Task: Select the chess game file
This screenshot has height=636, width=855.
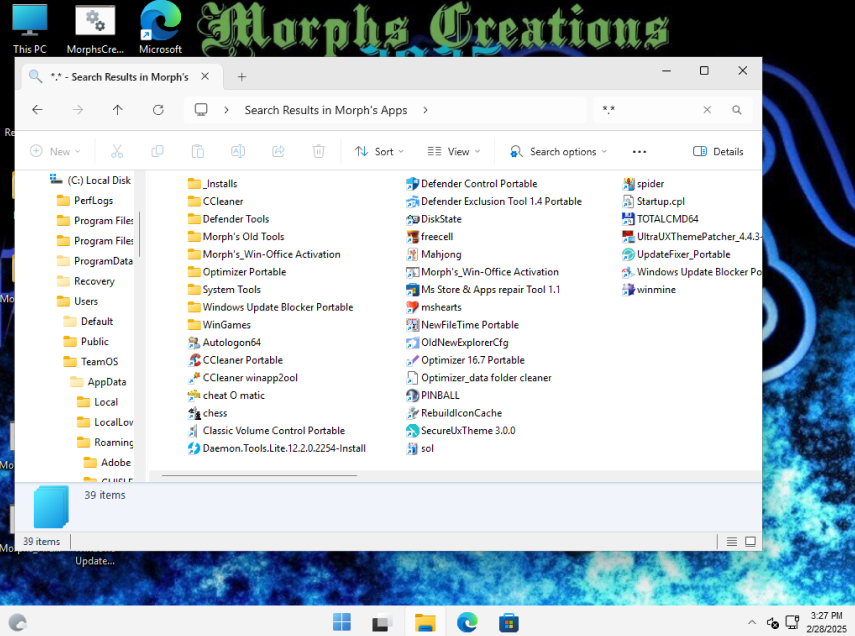Action: point(208,413)
